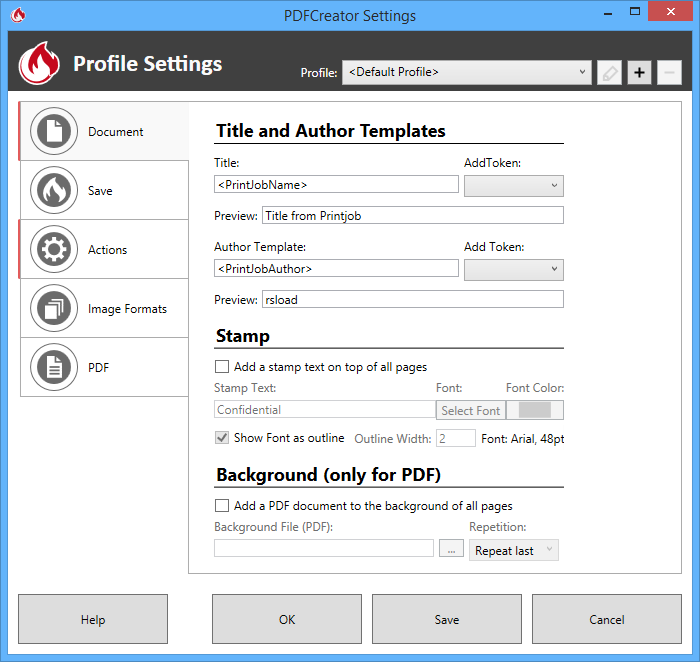Maximize the PDFCreator Settings window
The image size is (700, 662).
coord(635,12)
